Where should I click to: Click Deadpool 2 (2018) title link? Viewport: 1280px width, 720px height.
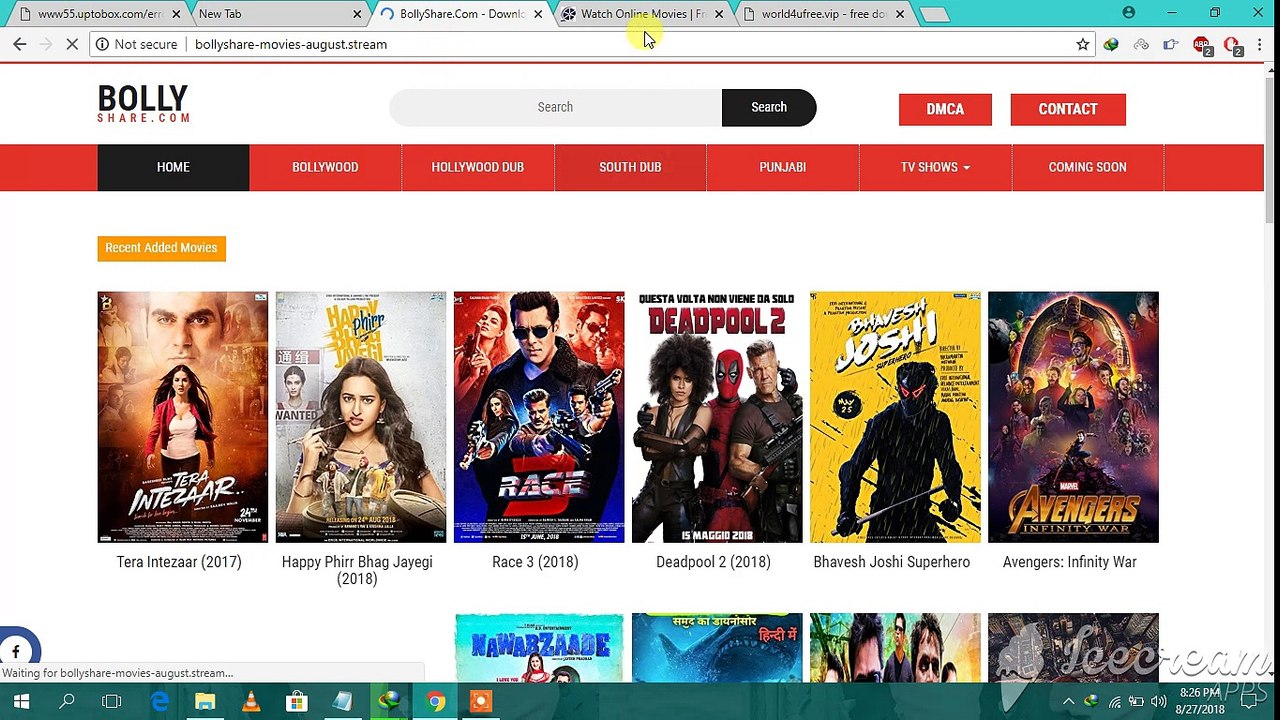tap(713, 562)
